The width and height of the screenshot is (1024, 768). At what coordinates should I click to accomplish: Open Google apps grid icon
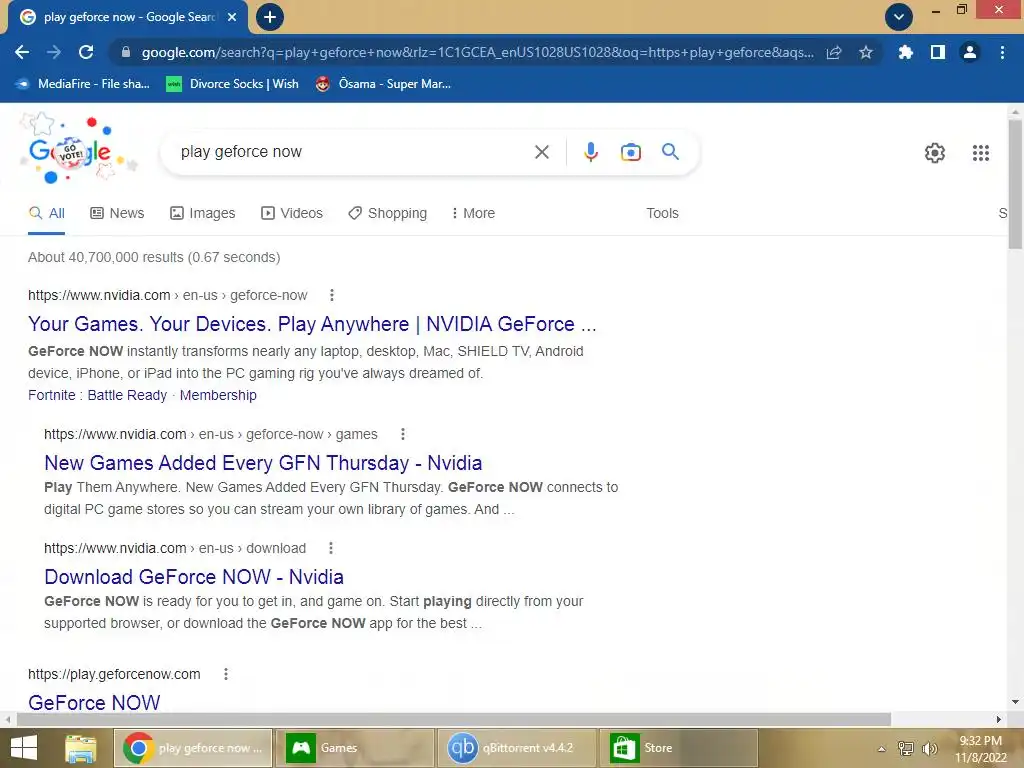pos(980,153)
